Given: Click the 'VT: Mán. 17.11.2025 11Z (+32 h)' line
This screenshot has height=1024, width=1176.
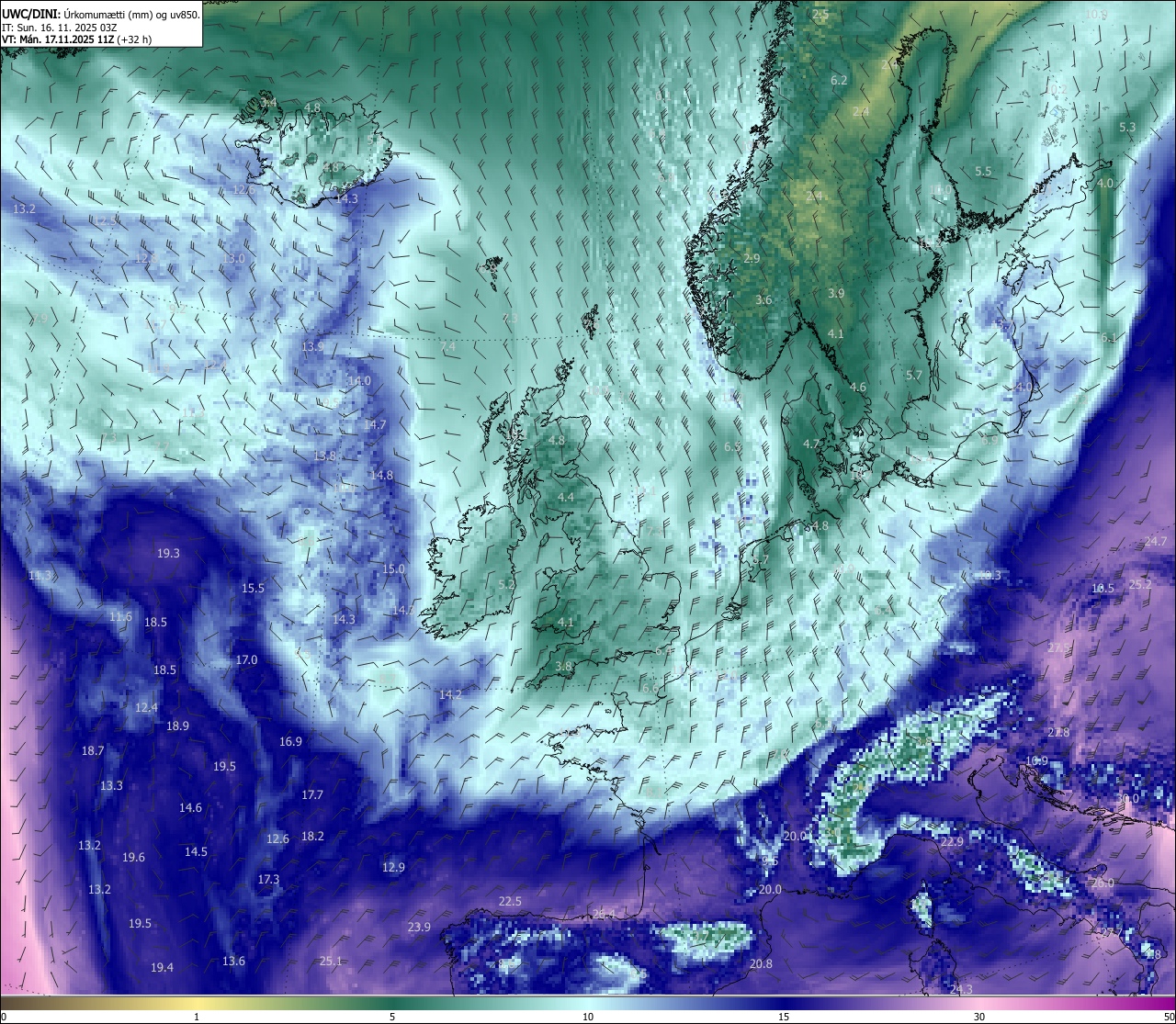Looking at the screenshot, I should pos(76,39).
